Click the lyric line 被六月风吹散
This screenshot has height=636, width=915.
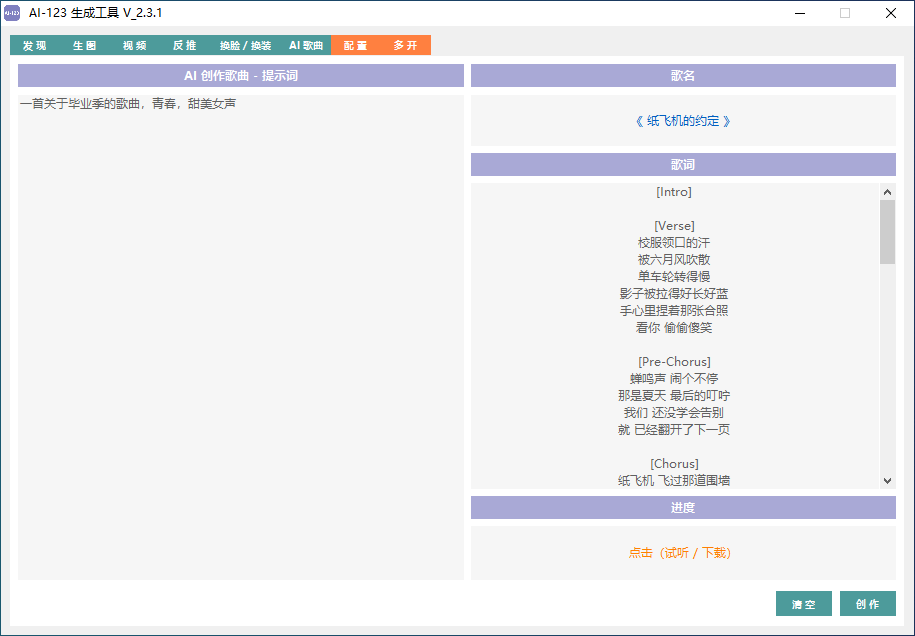click(x=674, y=260)
